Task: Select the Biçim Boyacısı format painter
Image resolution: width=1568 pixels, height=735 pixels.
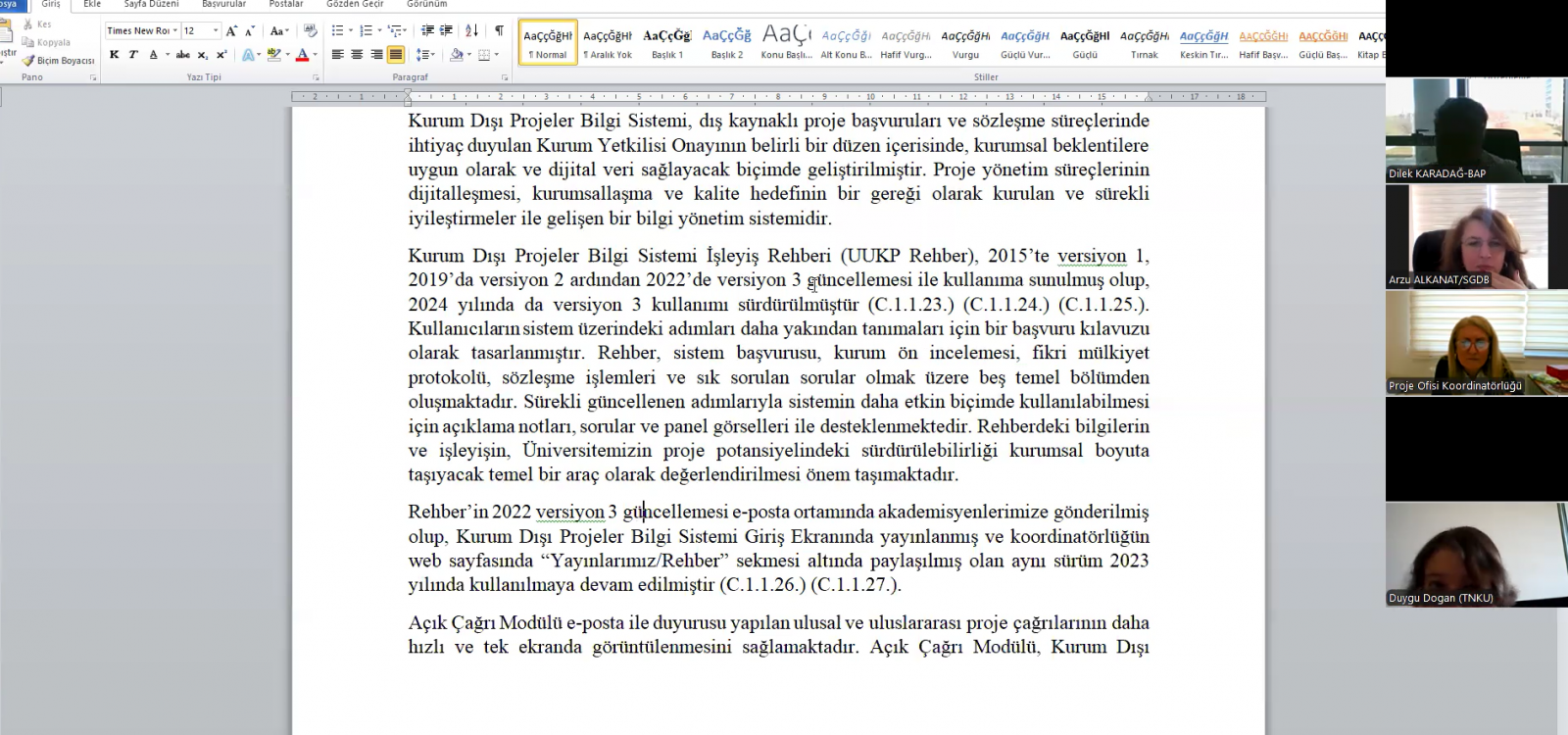Action: (58, 61)
